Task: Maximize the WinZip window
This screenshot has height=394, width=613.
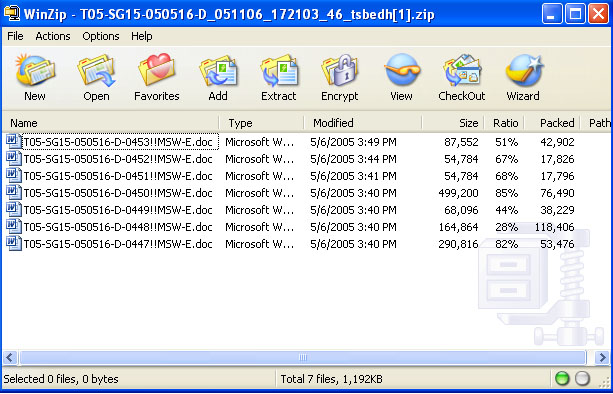Action: click(575, 14)
